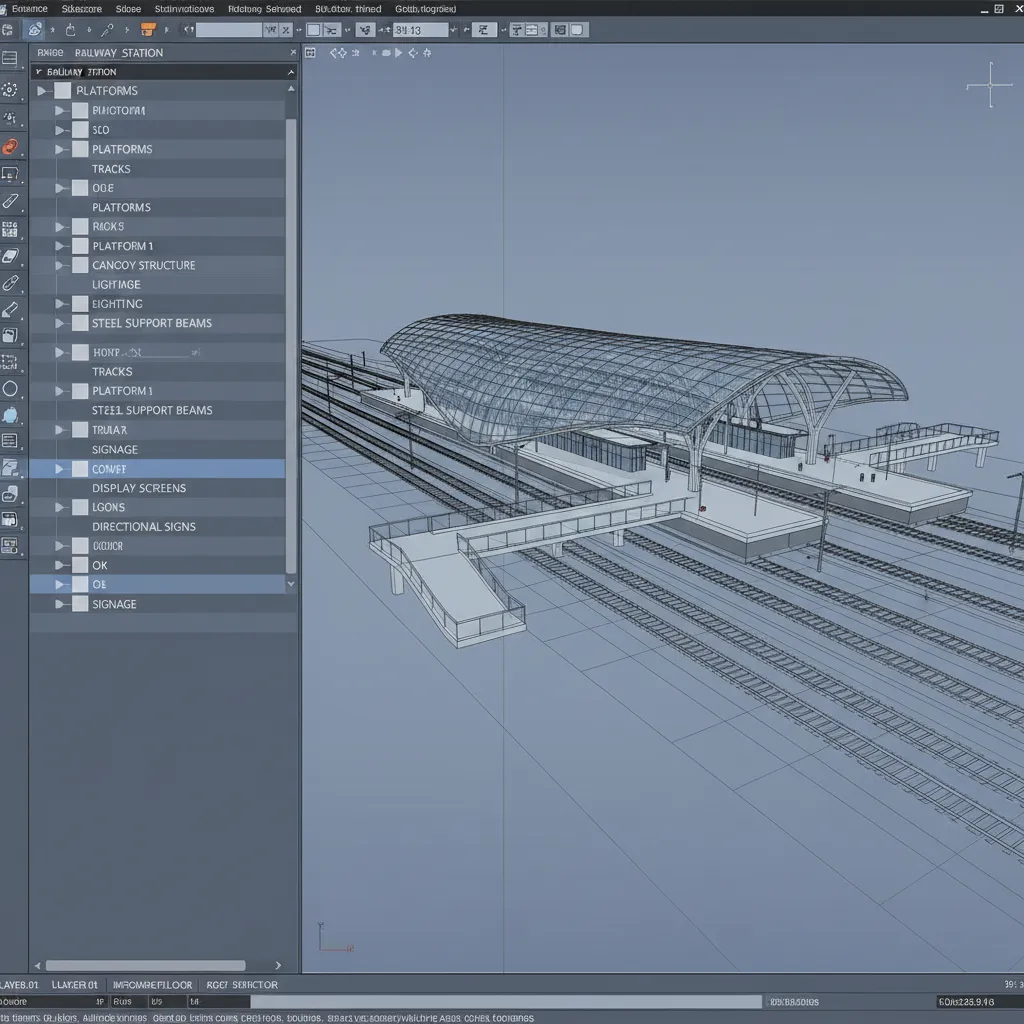Enable the checkbox beside PLATFORM 1

(x=79, y=246)
